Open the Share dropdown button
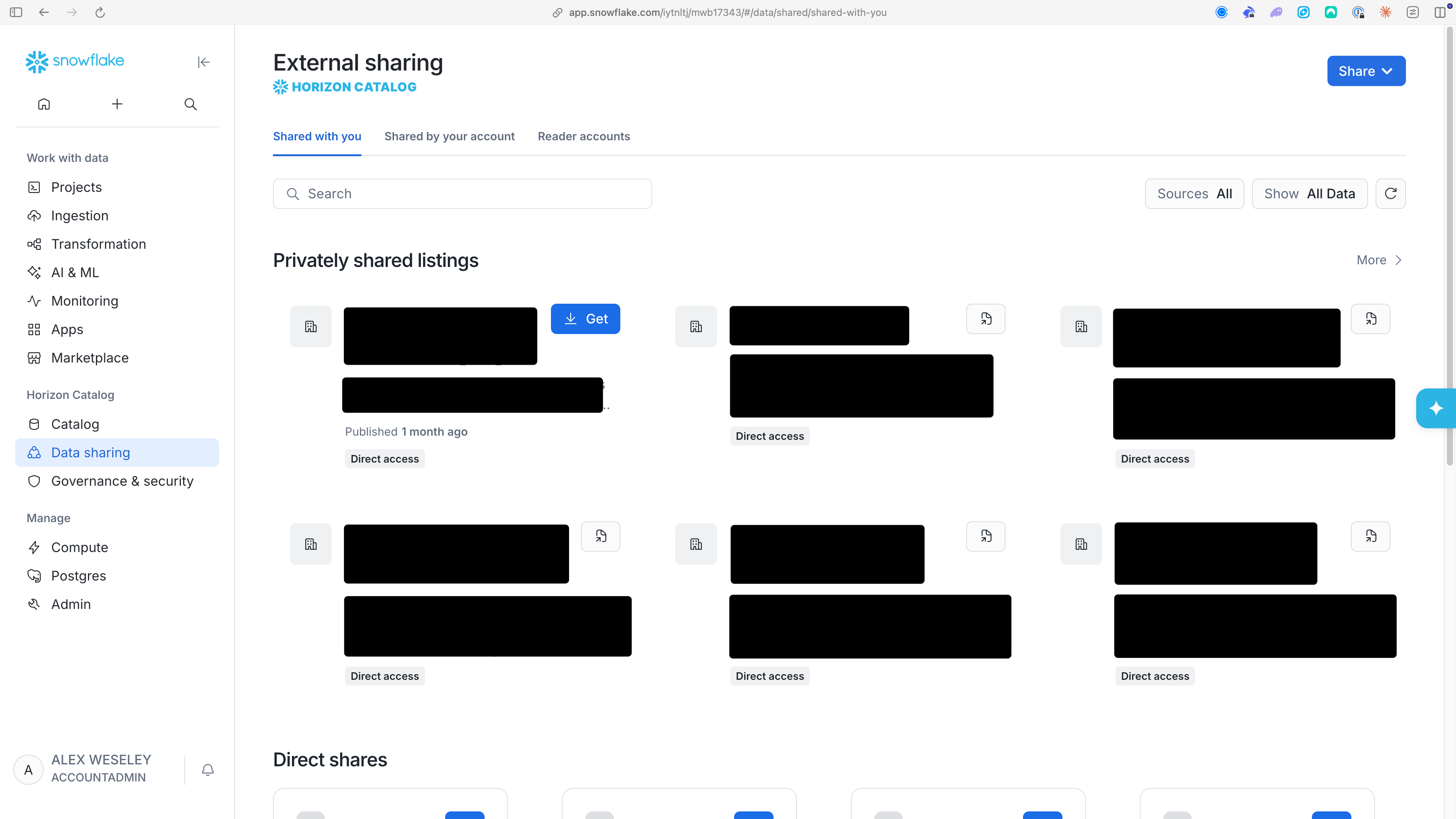 [1366, 71]
